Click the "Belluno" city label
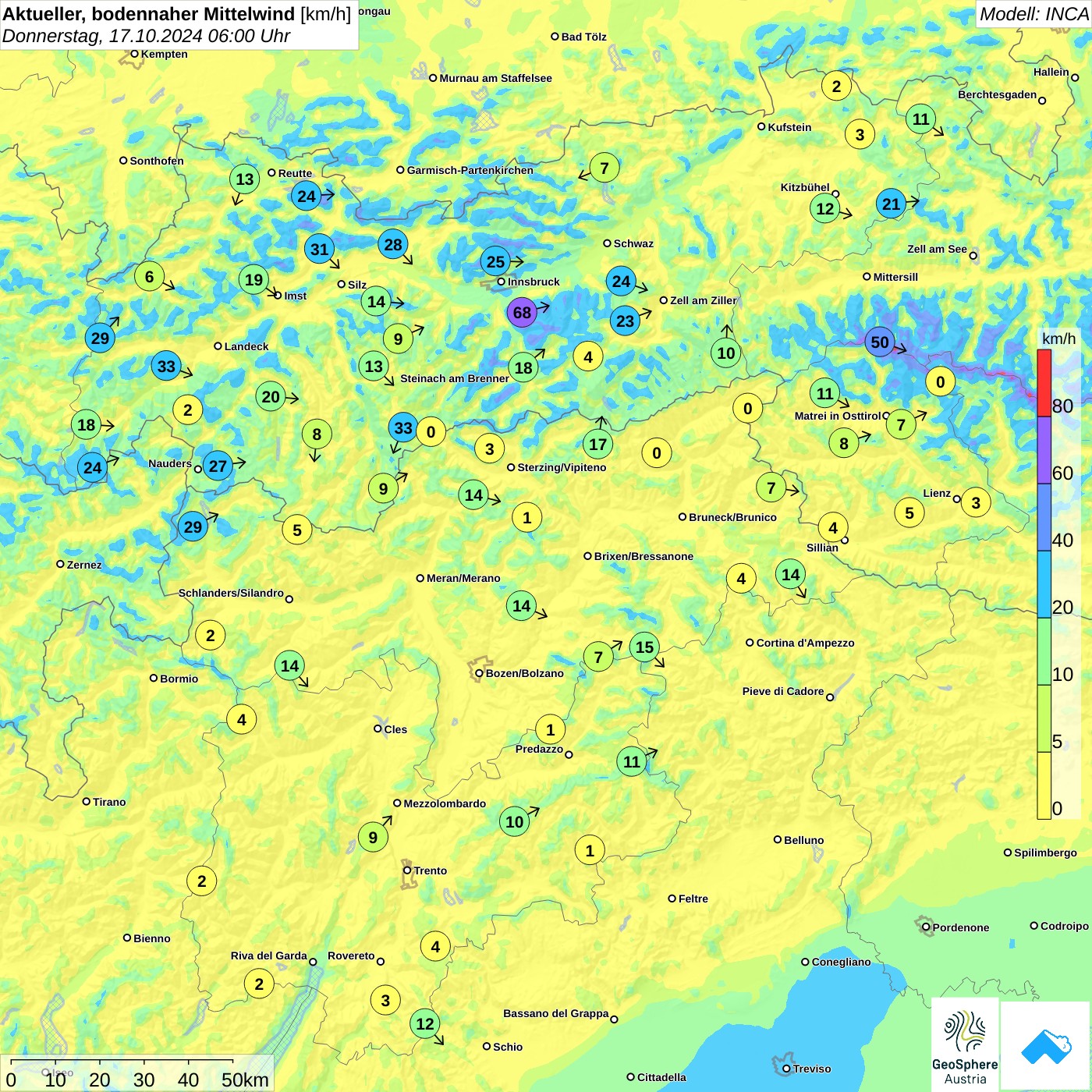 point(804,841)
